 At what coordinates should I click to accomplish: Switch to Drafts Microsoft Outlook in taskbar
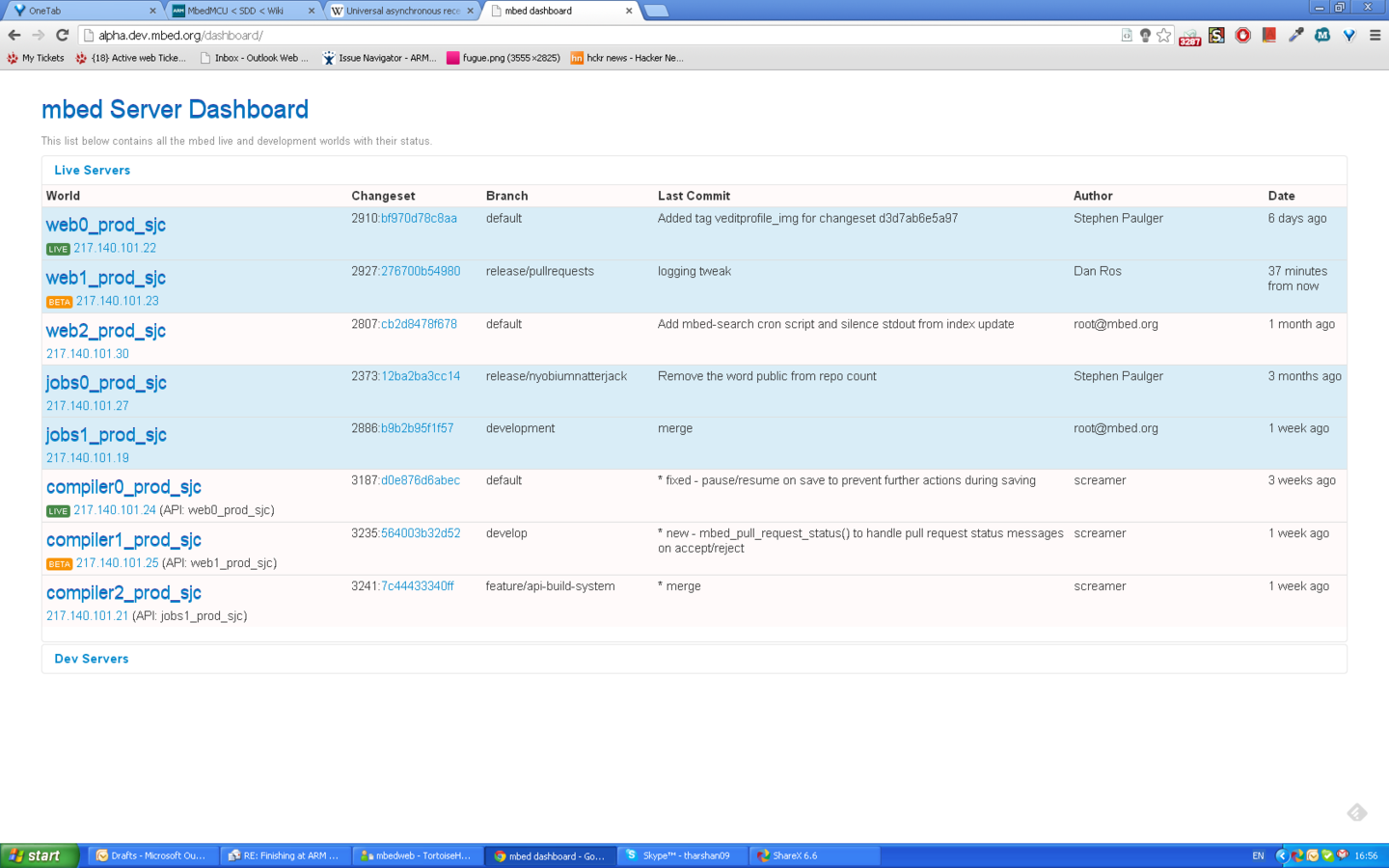154,855
